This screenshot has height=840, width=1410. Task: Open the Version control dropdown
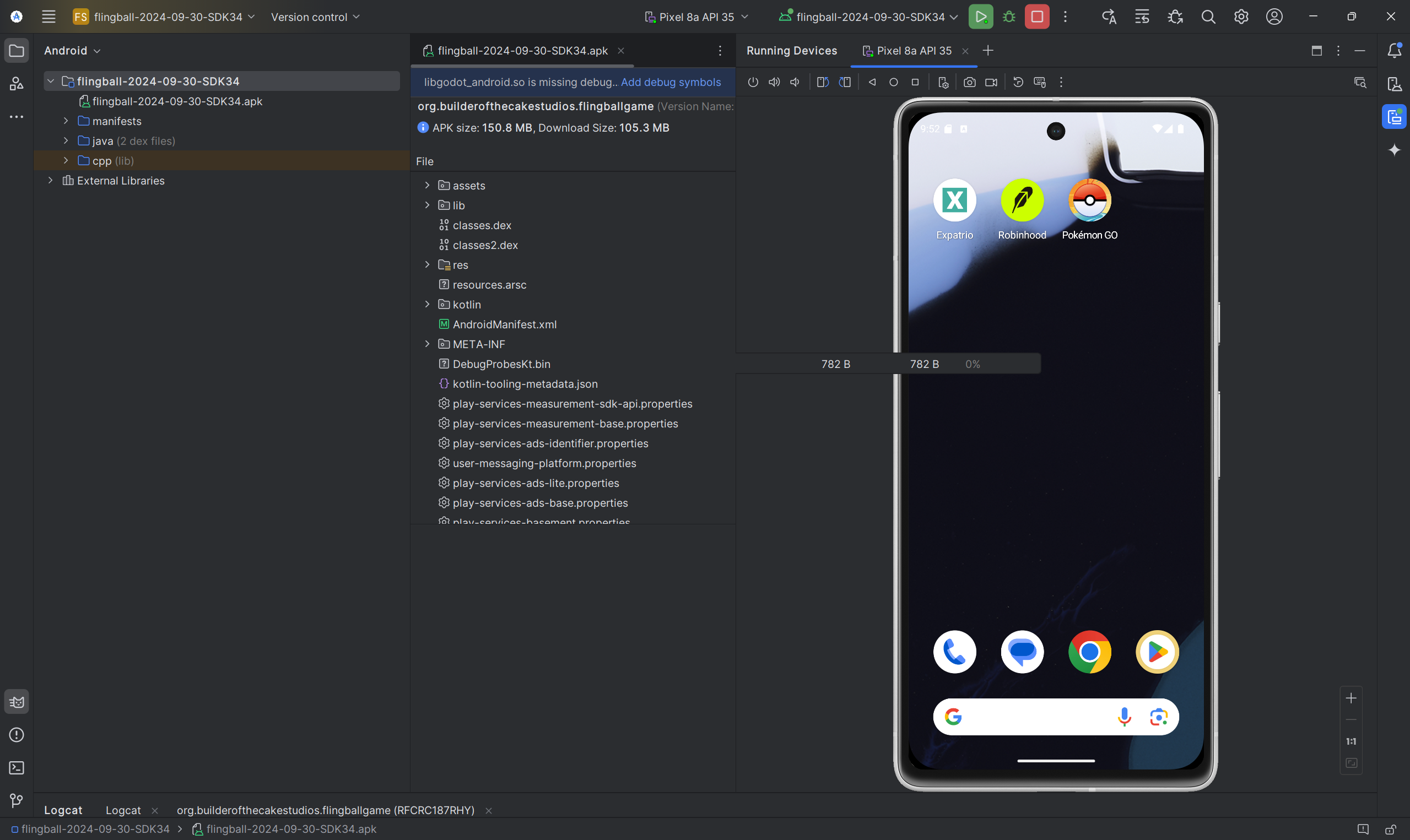click(x=315, y=17)
